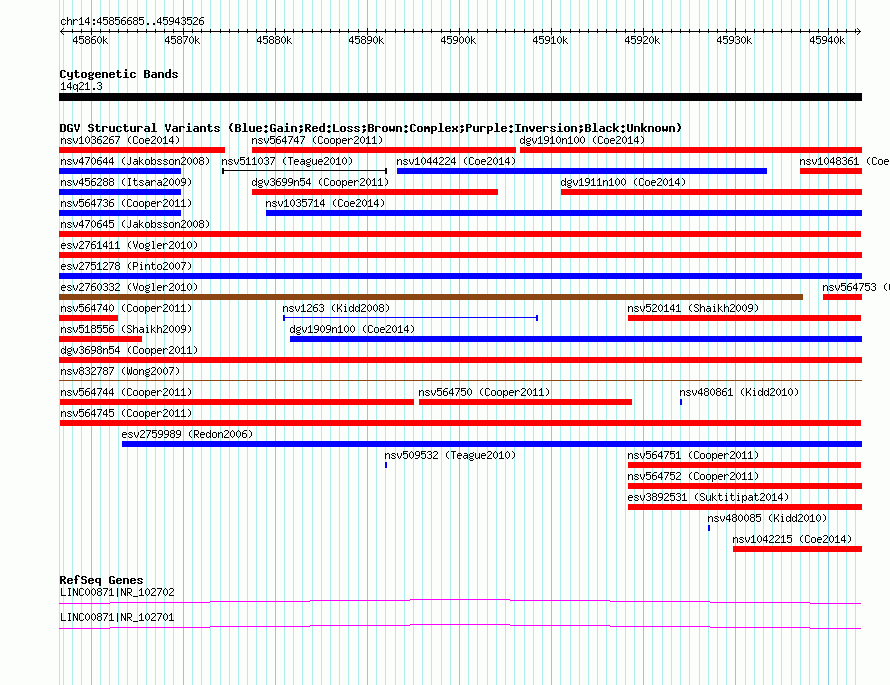Screen dimensions: 890x685
Task: Select dgv3698n54 (Cooper2011) variant
Action: point(460,360)
